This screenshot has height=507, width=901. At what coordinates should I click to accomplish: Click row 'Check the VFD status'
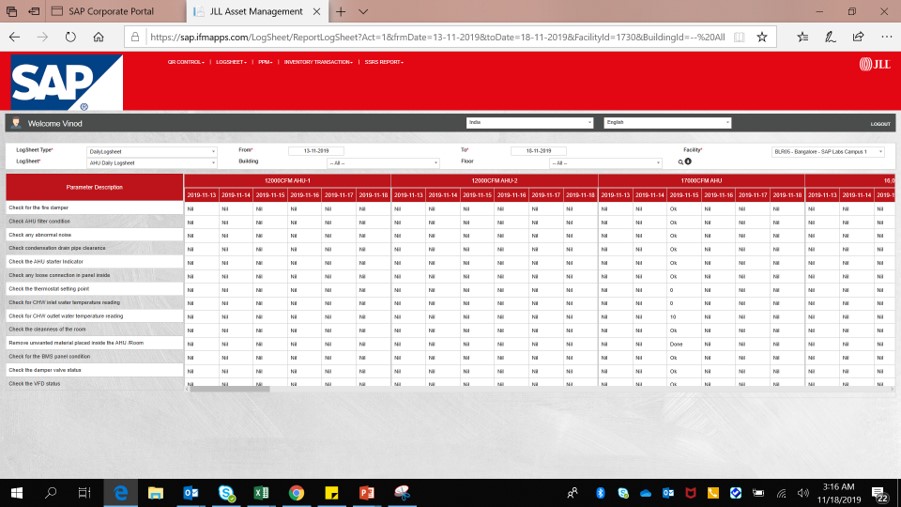[x=94, y=383]
